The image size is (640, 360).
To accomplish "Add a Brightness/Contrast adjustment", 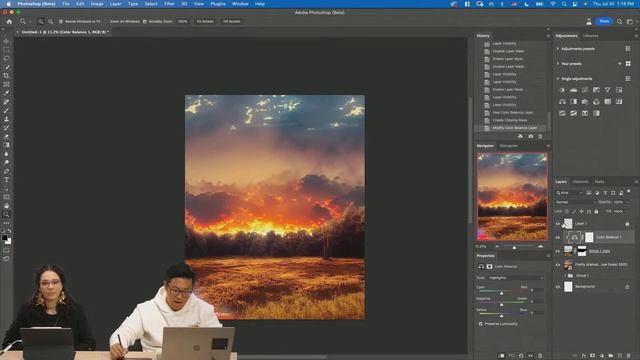I will pyautogui.click(x=562, y=90).
